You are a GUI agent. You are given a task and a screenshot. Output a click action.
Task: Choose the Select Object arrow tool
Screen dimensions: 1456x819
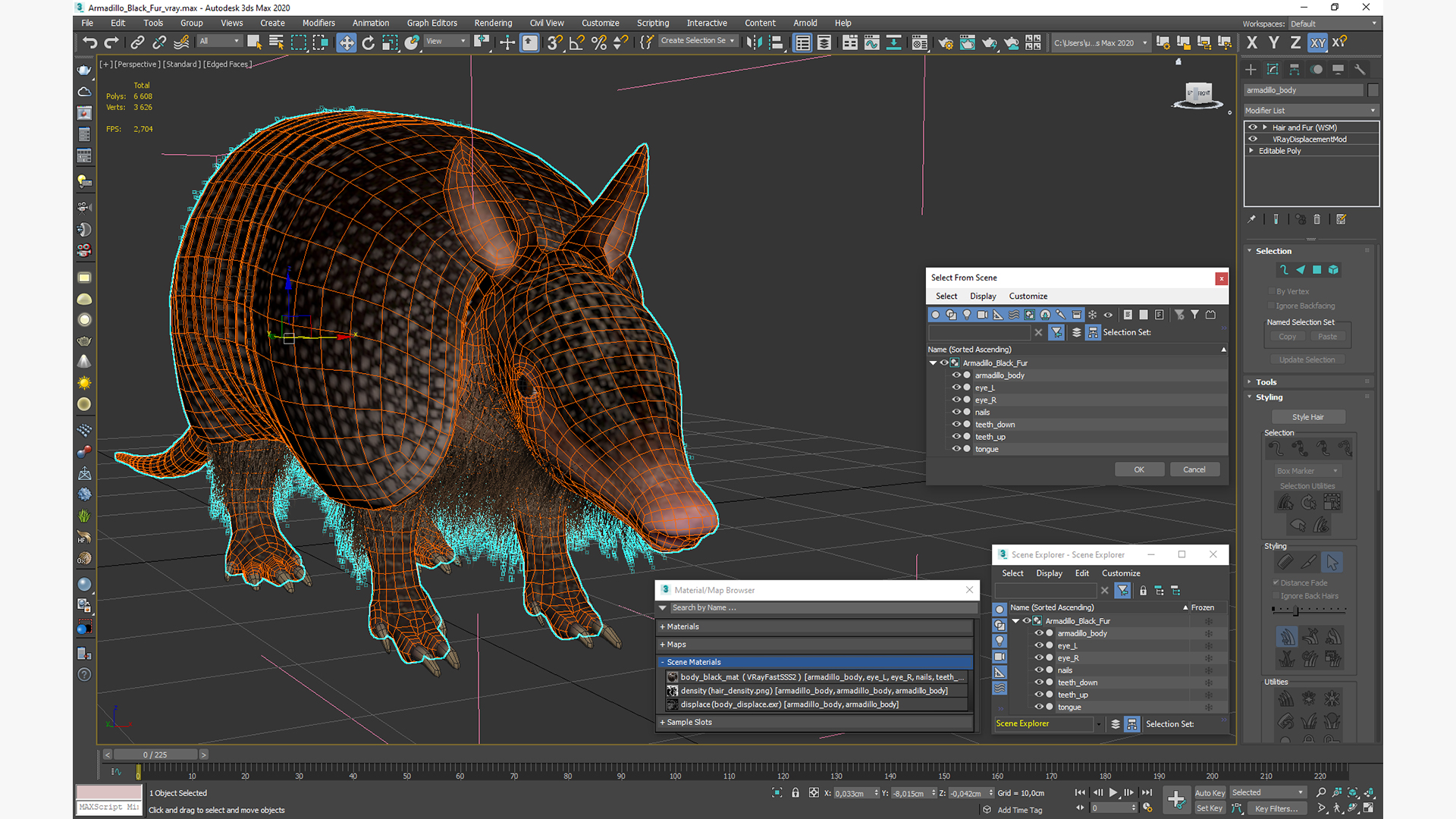point(254,42)
